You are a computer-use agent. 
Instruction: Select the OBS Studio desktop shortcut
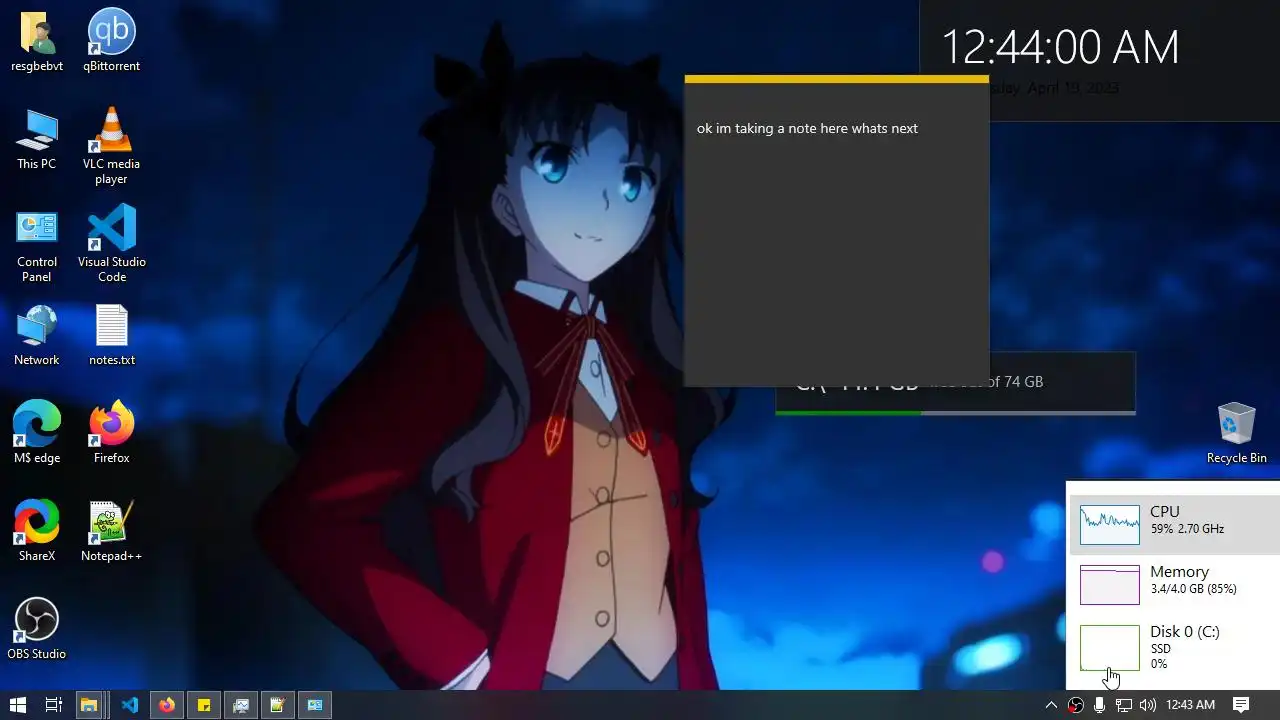pos(37,629)
